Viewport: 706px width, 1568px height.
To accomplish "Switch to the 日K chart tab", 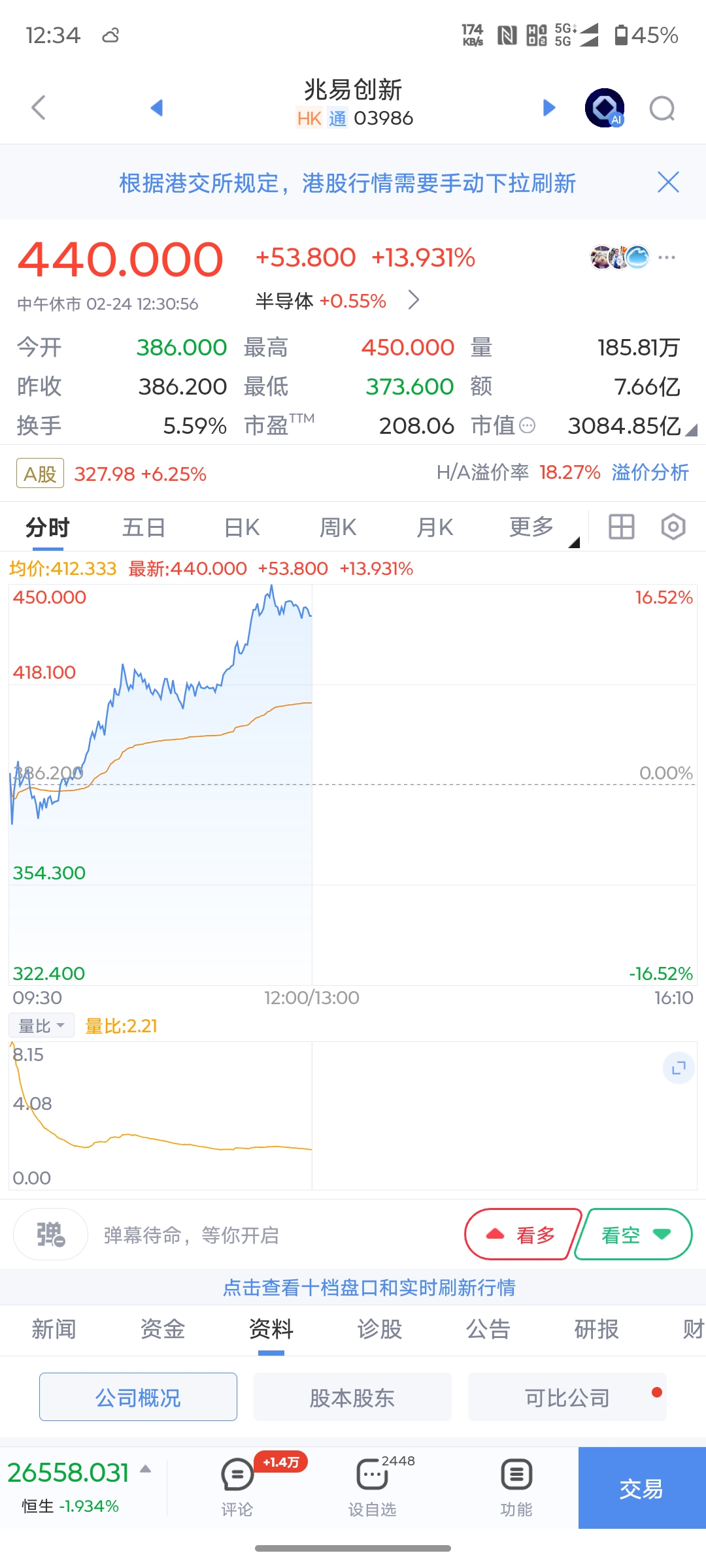I will tap(242, 527).
